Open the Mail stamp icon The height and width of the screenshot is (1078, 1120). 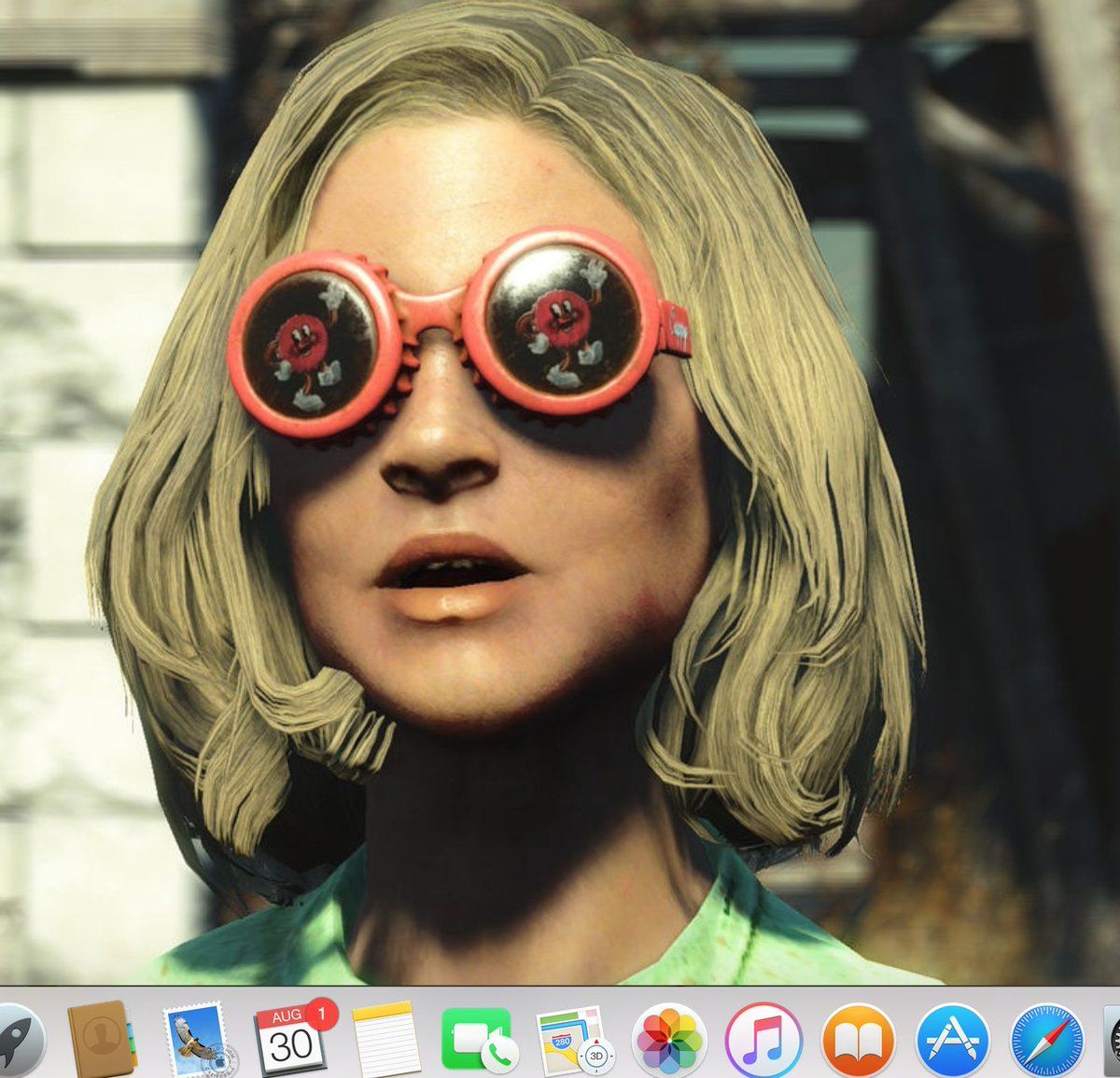click(x=198, y=1040)
